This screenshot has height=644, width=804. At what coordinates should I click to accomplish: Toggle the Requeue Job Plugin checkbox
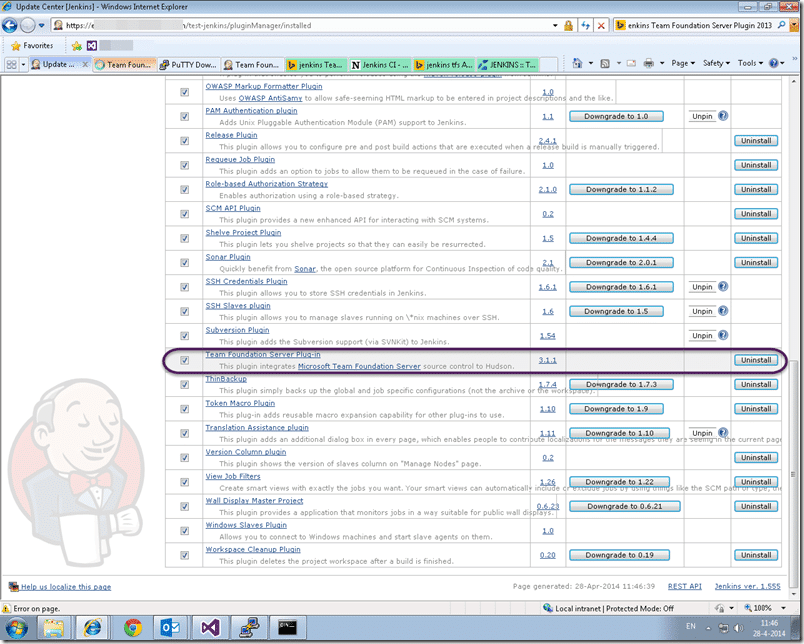click(185, 165)
